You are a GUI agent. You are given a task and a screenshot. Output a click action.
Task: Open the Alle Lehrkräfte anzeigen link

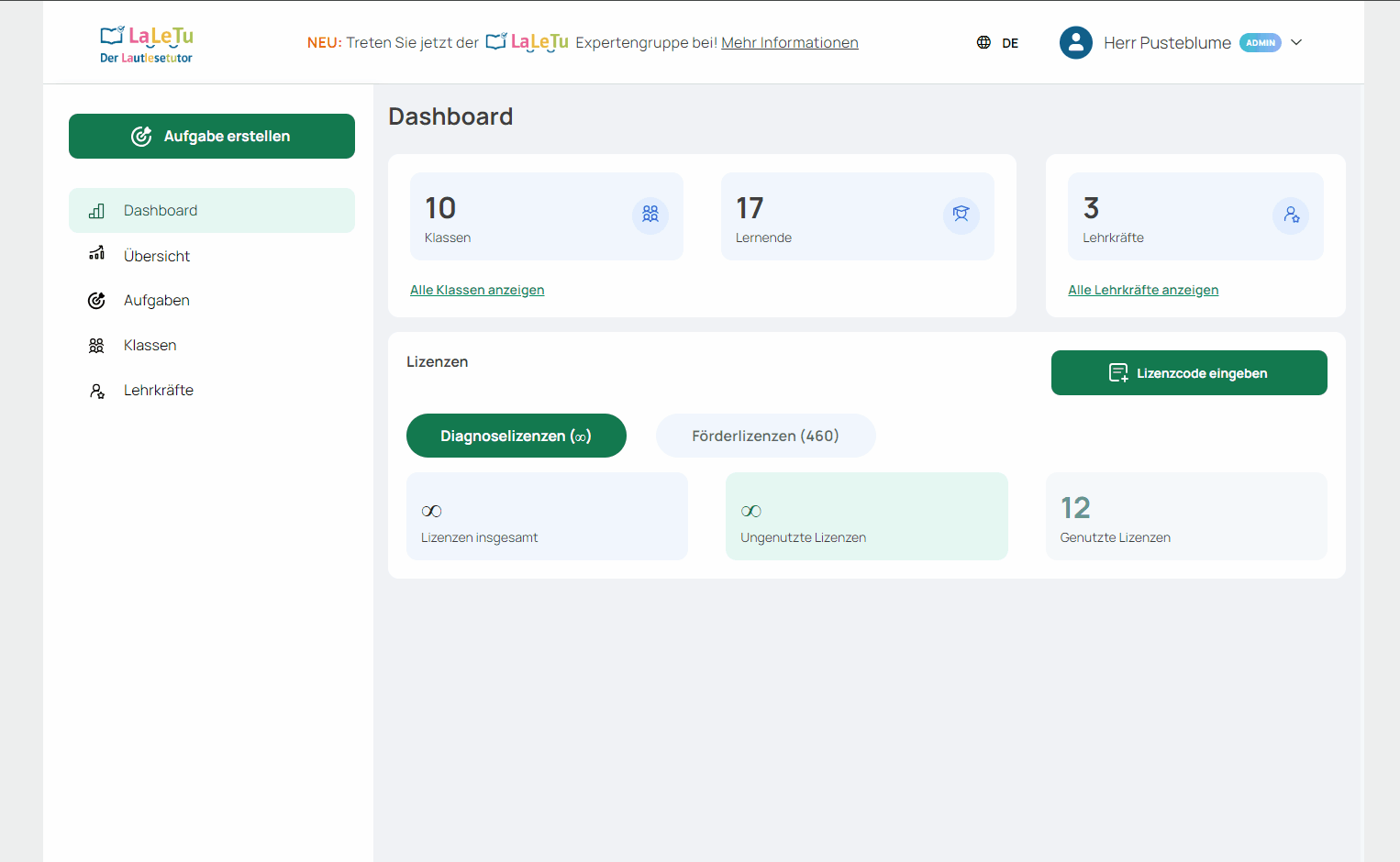(1143, 290)
